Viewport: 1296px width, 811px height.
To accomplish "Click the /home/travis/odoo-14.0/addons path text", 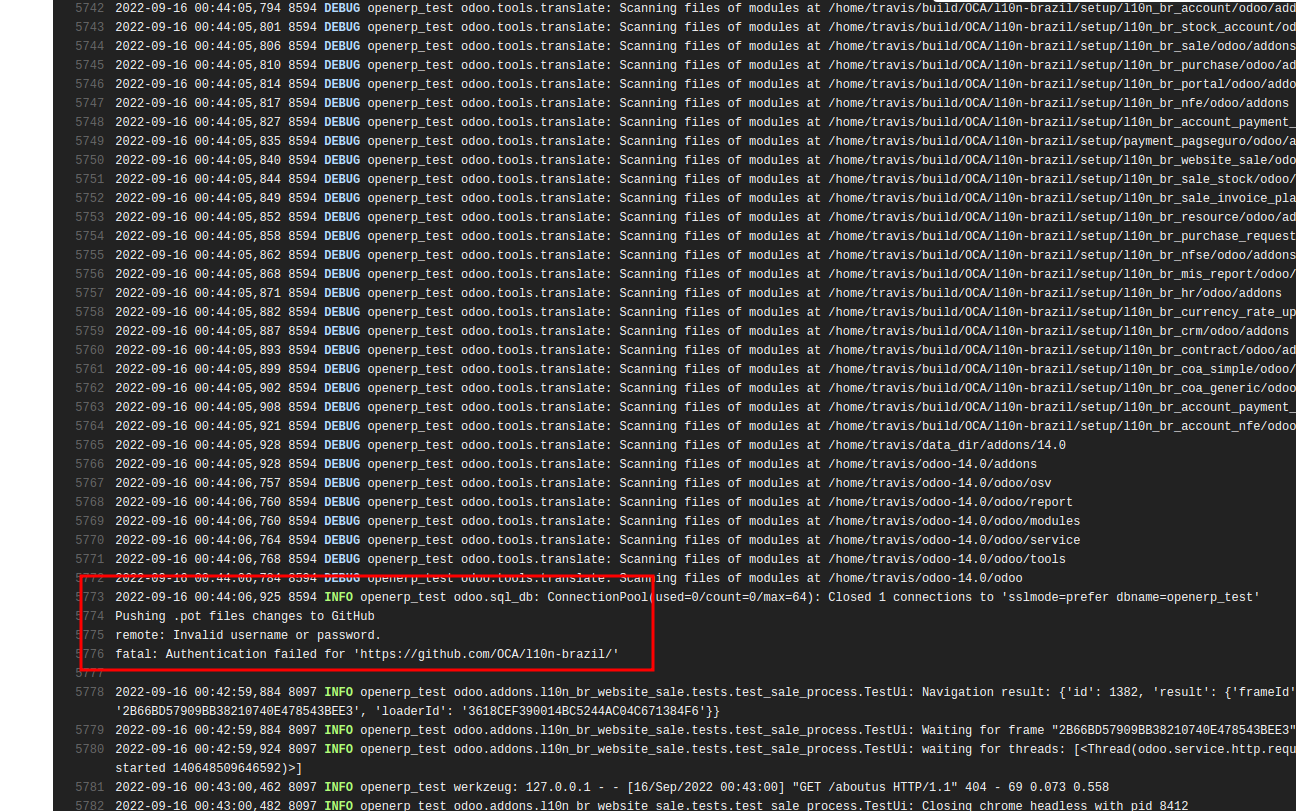I will (932, 464).
